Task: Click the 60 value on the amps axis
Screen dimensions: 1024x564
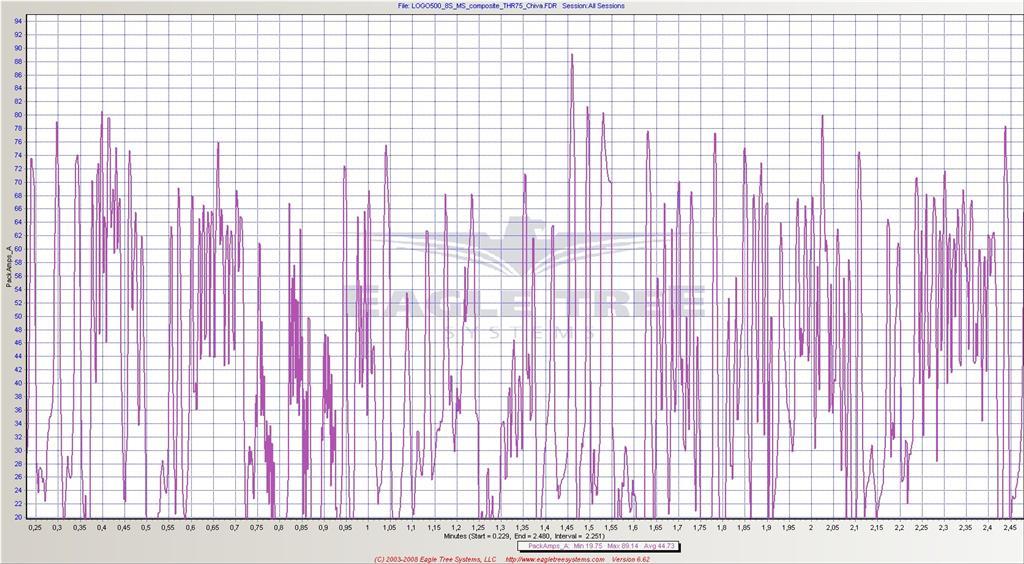Action: (x=18, y=249)
